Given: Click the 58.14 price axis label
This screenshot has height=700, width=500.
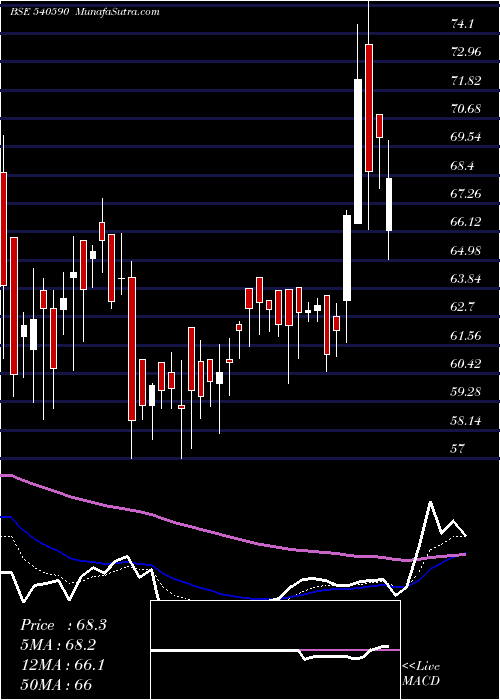Looking at the screenshot, I should (x=466, y=421).
